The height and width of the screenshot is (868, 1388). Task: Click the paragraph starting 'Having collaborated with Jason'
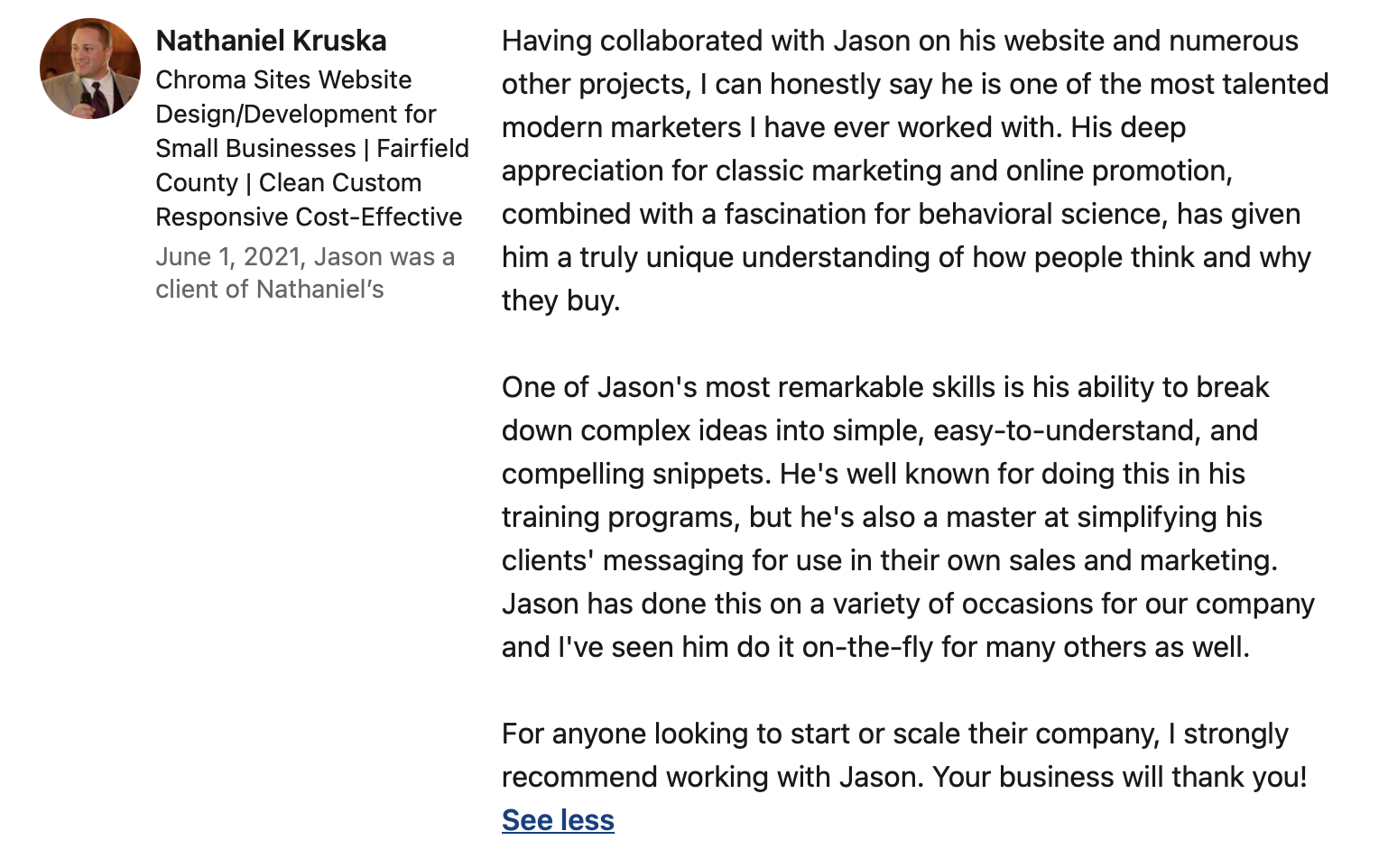[915, 171]
